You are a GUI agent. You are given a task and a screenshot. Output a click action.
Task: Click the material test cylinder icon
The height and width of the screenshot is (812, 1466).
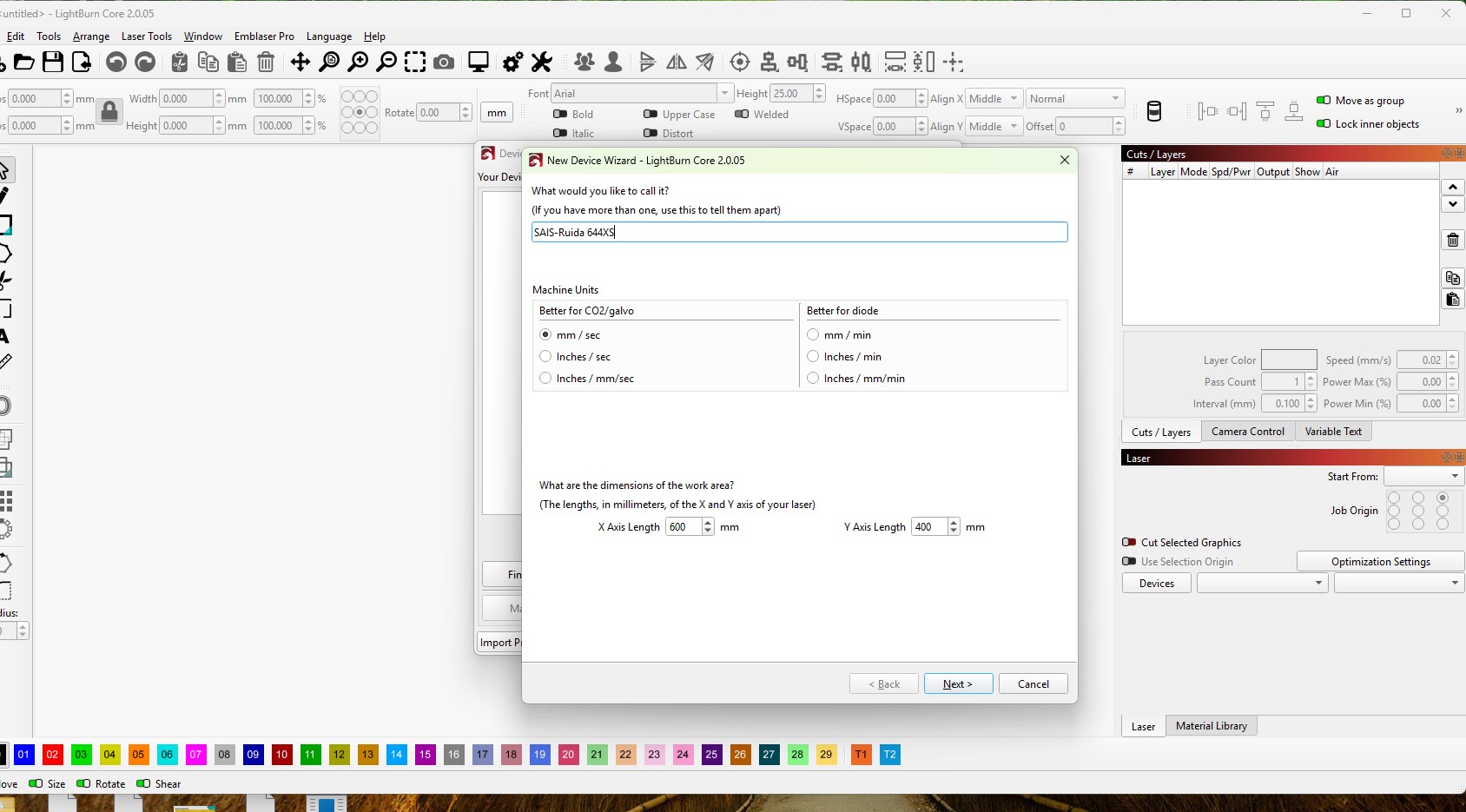coord(1154,111)
